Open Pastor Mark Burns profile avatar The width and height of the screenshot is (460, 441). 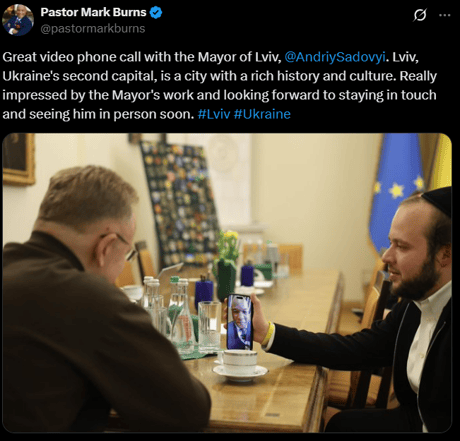(18, 20)
